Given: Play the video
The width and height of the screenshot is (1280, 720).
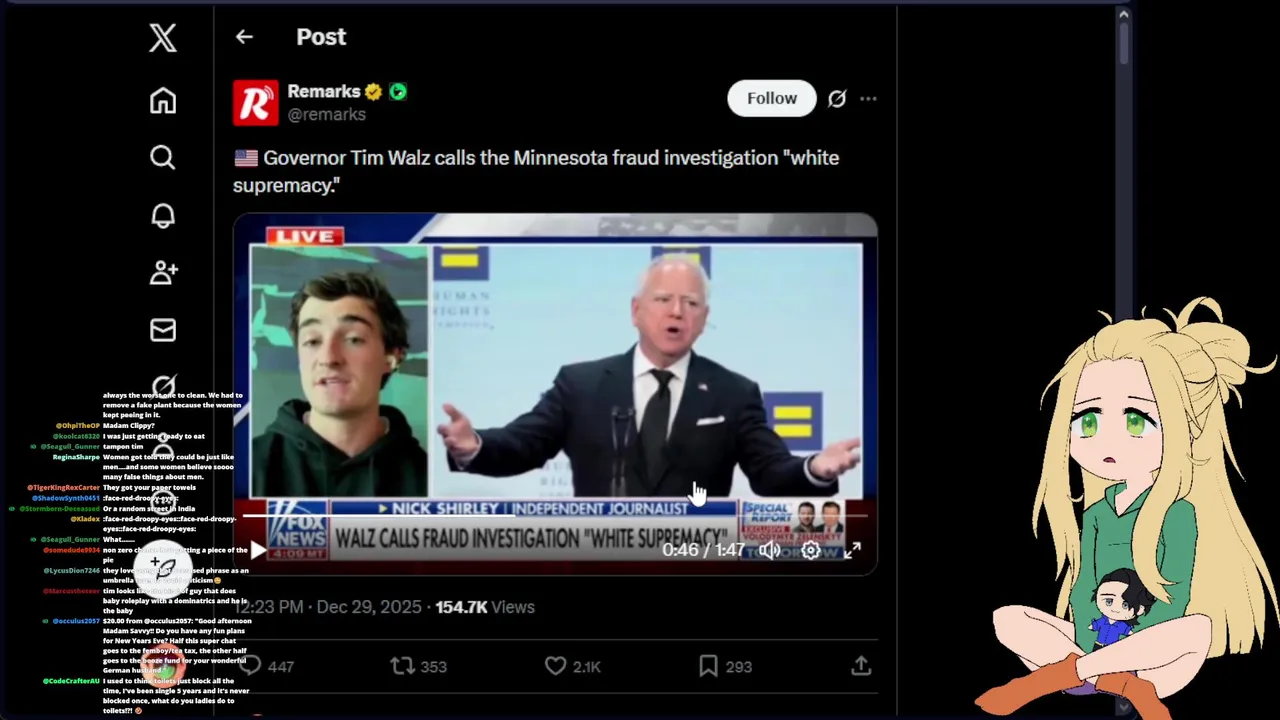Looking at the screenshot, I should pos(258,550).
